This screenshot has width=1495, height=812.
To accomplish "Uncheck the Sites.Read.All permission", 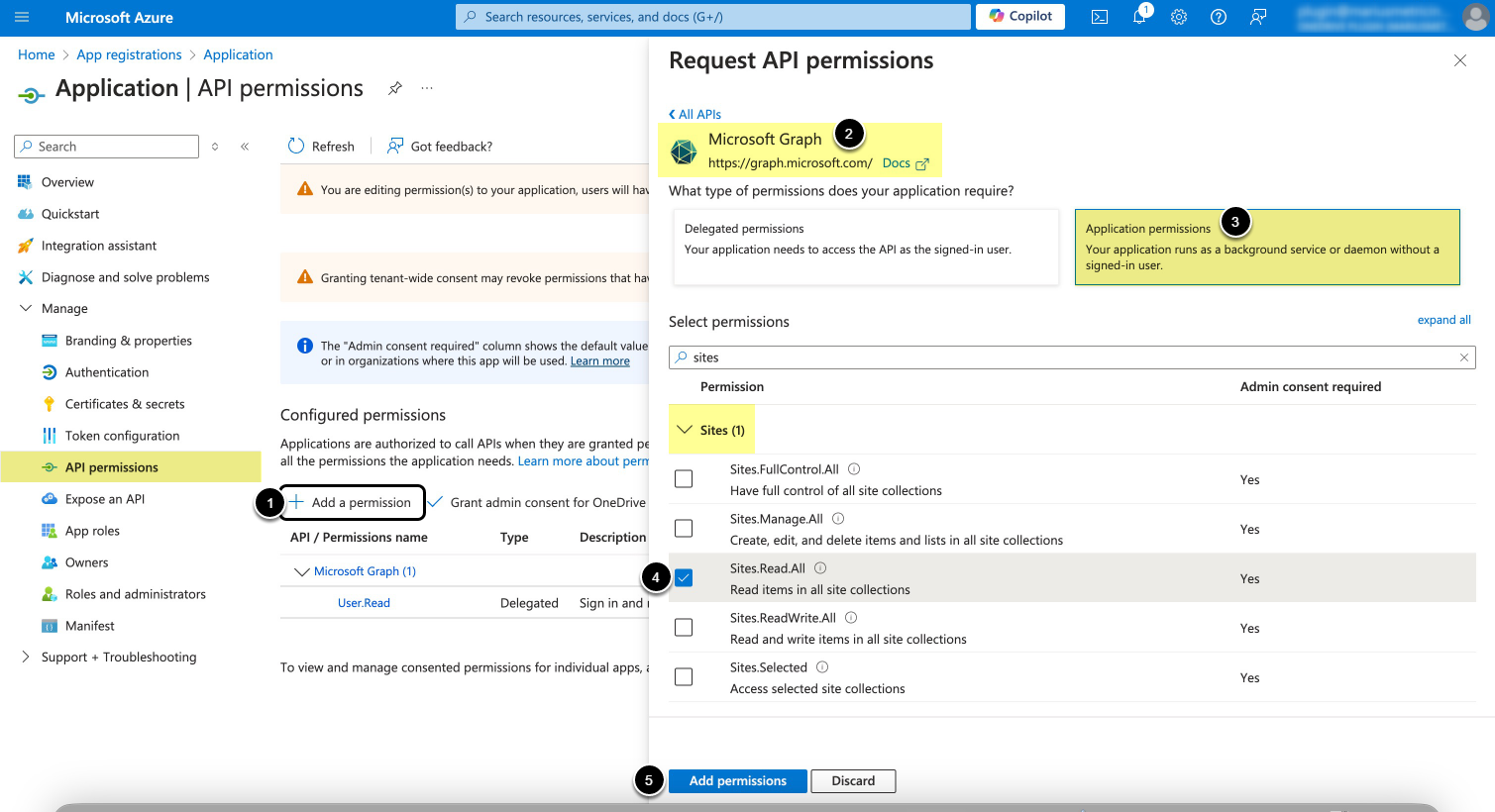I will pyautogui.click(x=684, y=578).
